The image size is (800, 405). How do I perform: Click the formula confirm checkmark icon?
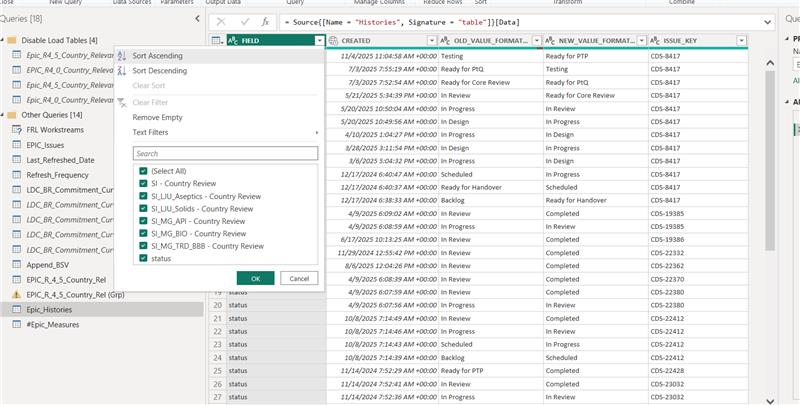[245, 22]
